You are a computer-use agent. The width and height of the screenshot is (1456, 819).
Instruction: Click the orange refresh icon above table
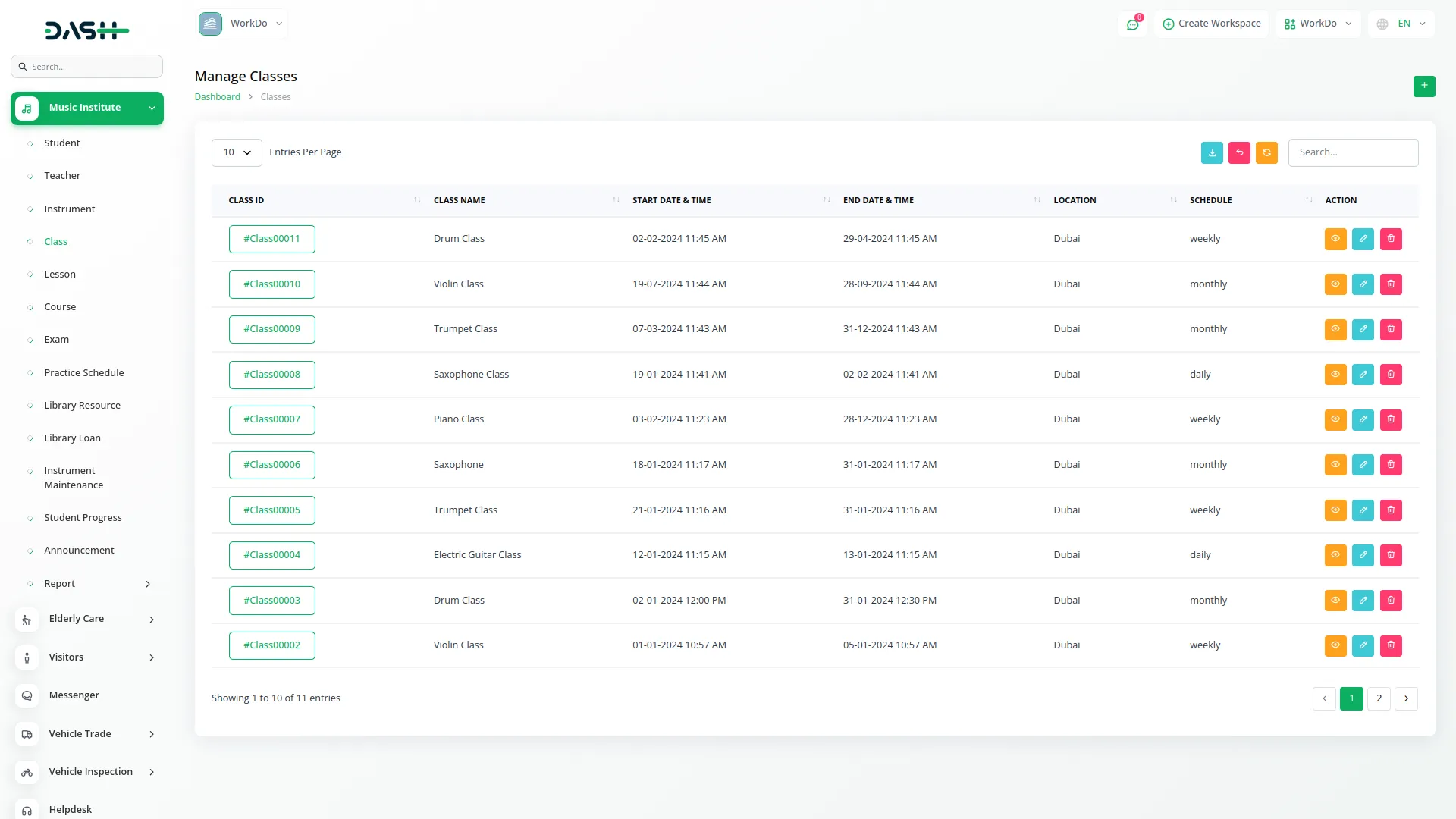[x=1266, y=152]
